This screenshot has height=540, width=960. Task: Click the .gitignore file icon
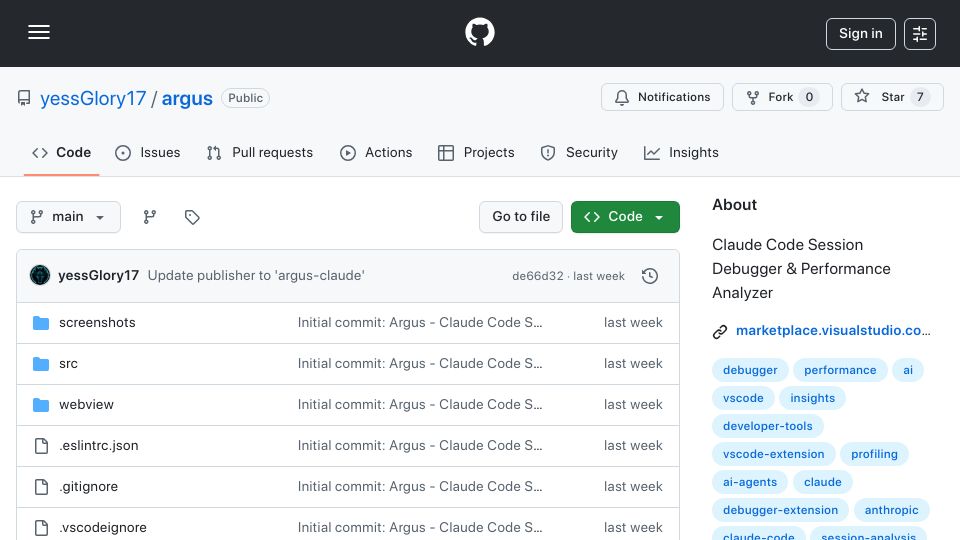point(41,487)
